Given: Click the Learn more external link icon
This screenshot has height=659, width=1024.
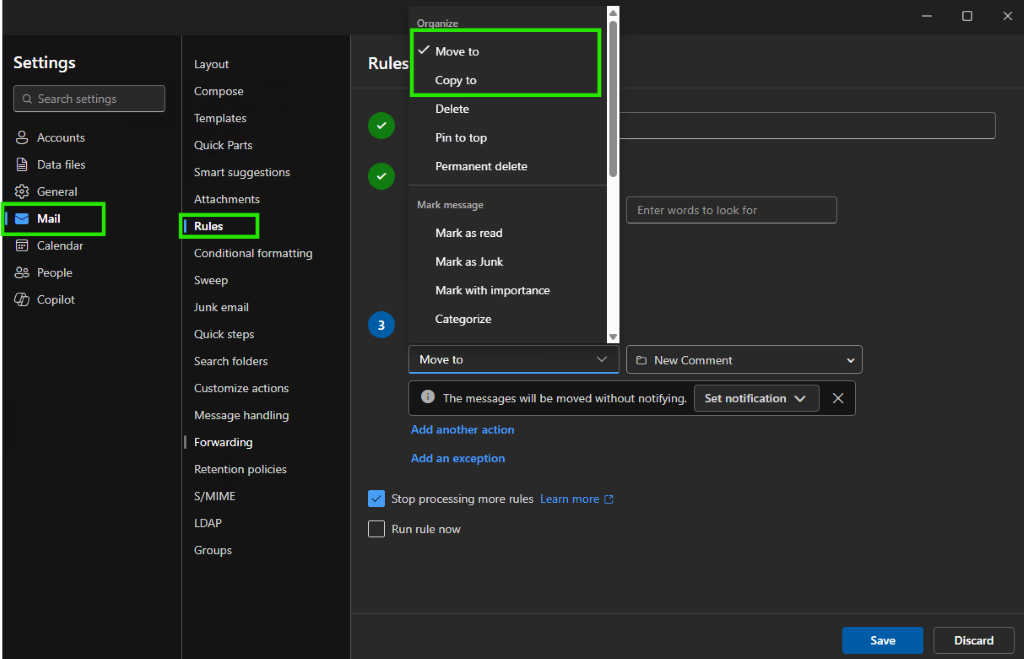Looking at the screenshot, I should click(609, 499).
